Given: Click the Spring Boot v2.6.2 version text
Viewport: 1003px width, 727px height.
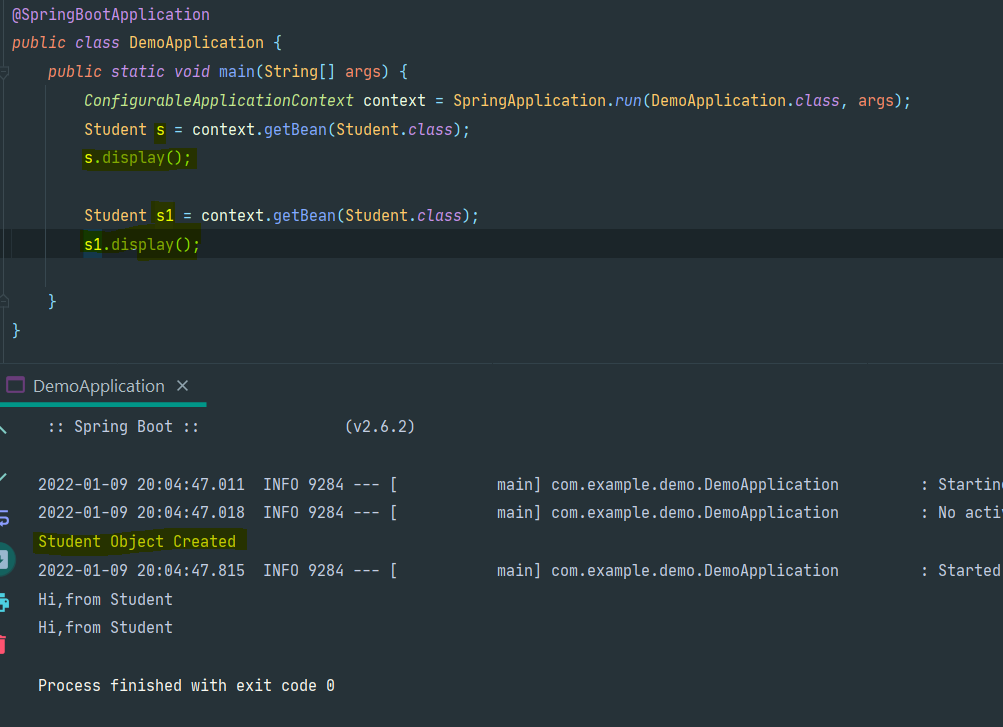Looking at the screenshot, I should 380,427.
